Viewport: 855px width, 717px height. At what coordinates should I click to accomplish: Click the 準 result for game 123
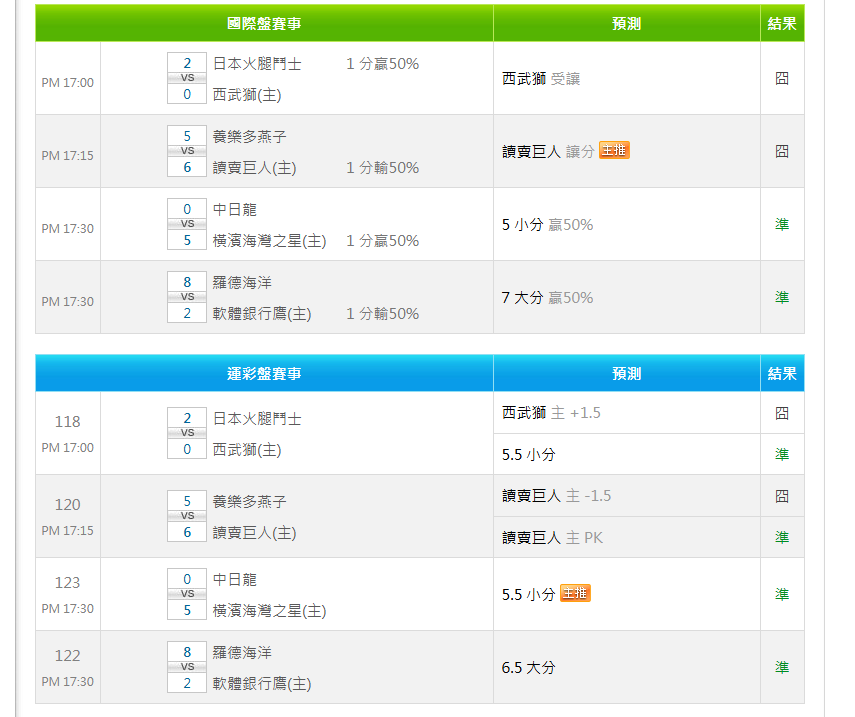pyautogui.click(x=782, y=594)
